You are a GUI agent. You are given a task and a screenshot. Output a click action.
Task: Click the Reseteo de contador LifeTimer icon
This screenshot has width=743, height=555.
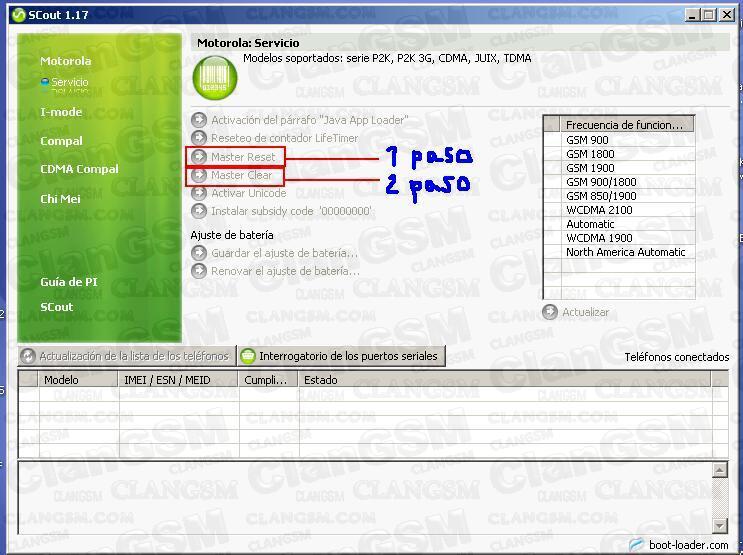coord(199,138)
